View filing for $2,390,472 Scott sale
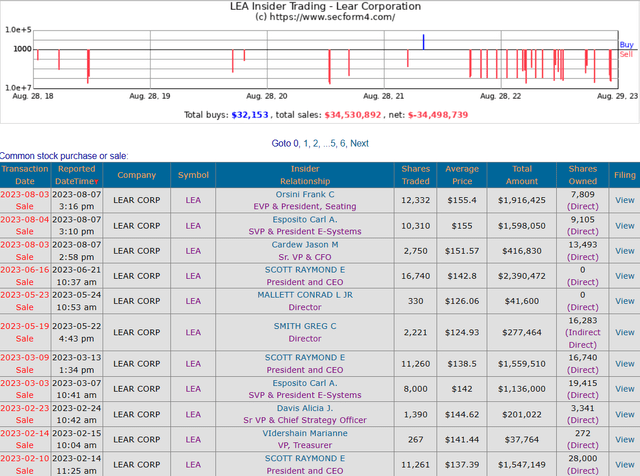Screen dimensions: 640x476 [x=624, y=276]
